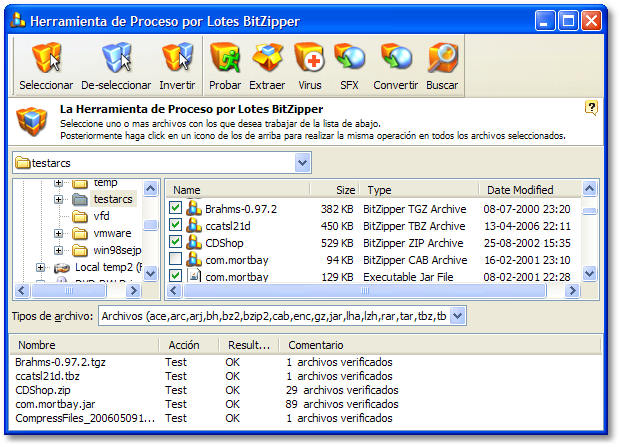Uncheck the ccatsl21d checkbox

(x=175, y=225)
